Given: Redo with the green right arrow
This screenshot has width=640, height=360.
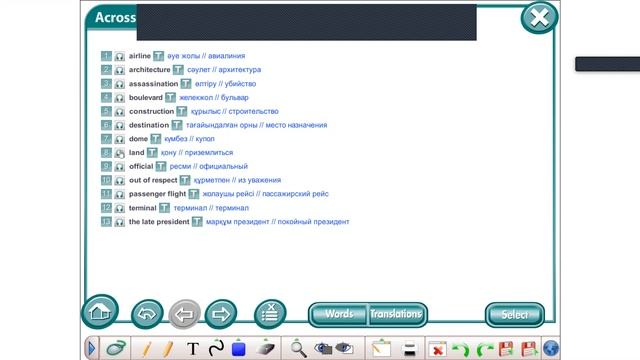Looking at the screenshot, I should pyautogui.click(x=484, y=350).
